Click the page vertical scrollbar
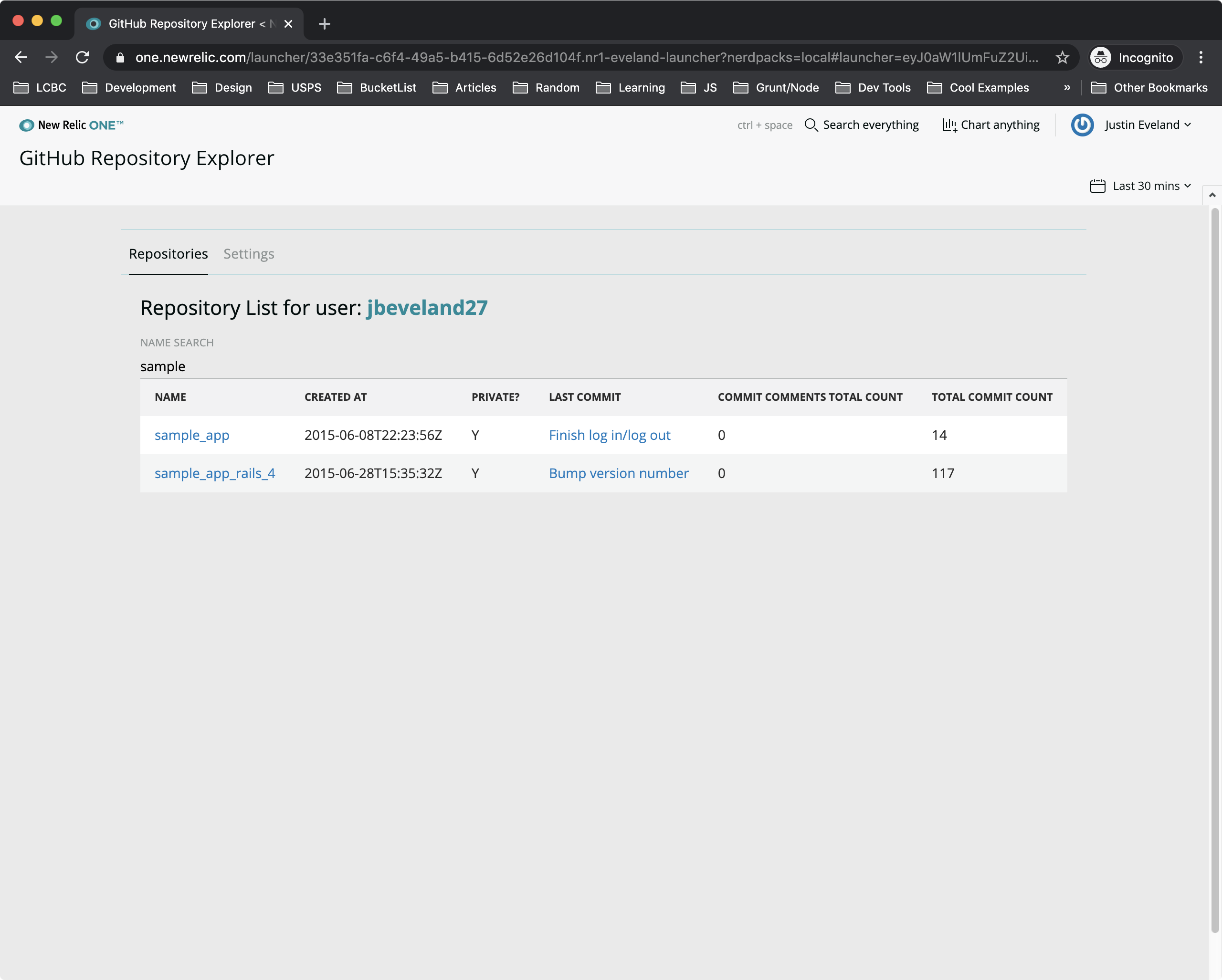This screenshot has height=980, width=1222. [1214, 566]
